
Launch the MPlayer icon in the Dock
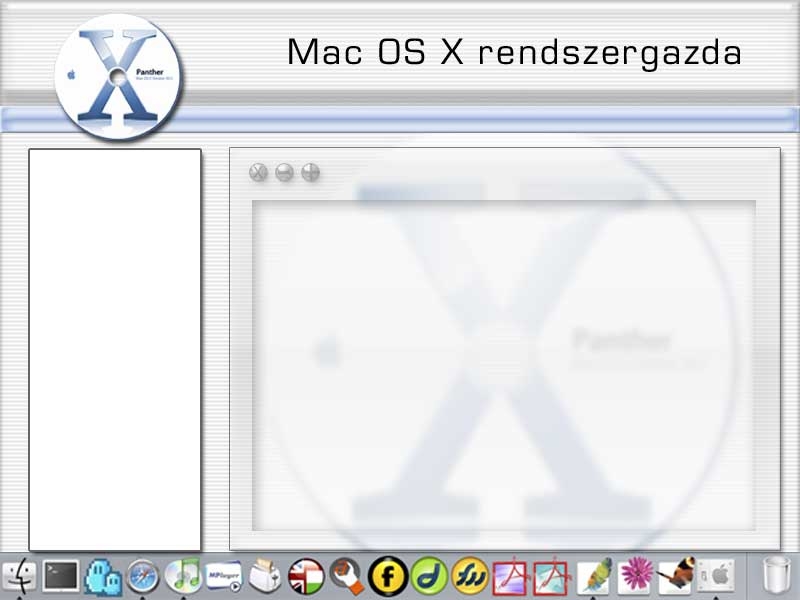223,577
